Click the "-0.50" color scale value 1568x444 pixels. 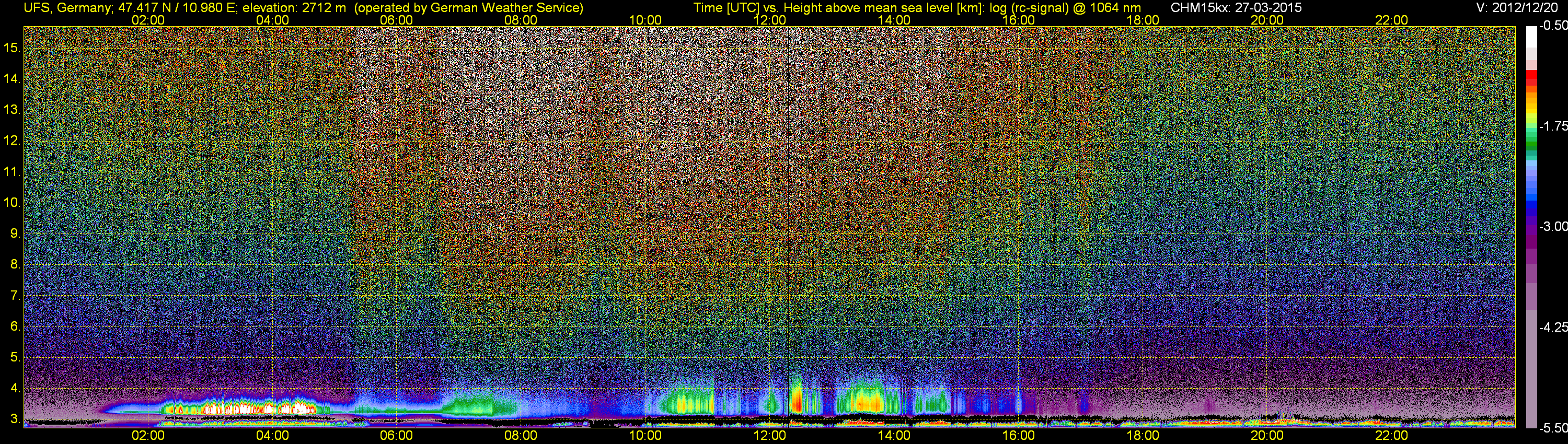click(1552, 26)
